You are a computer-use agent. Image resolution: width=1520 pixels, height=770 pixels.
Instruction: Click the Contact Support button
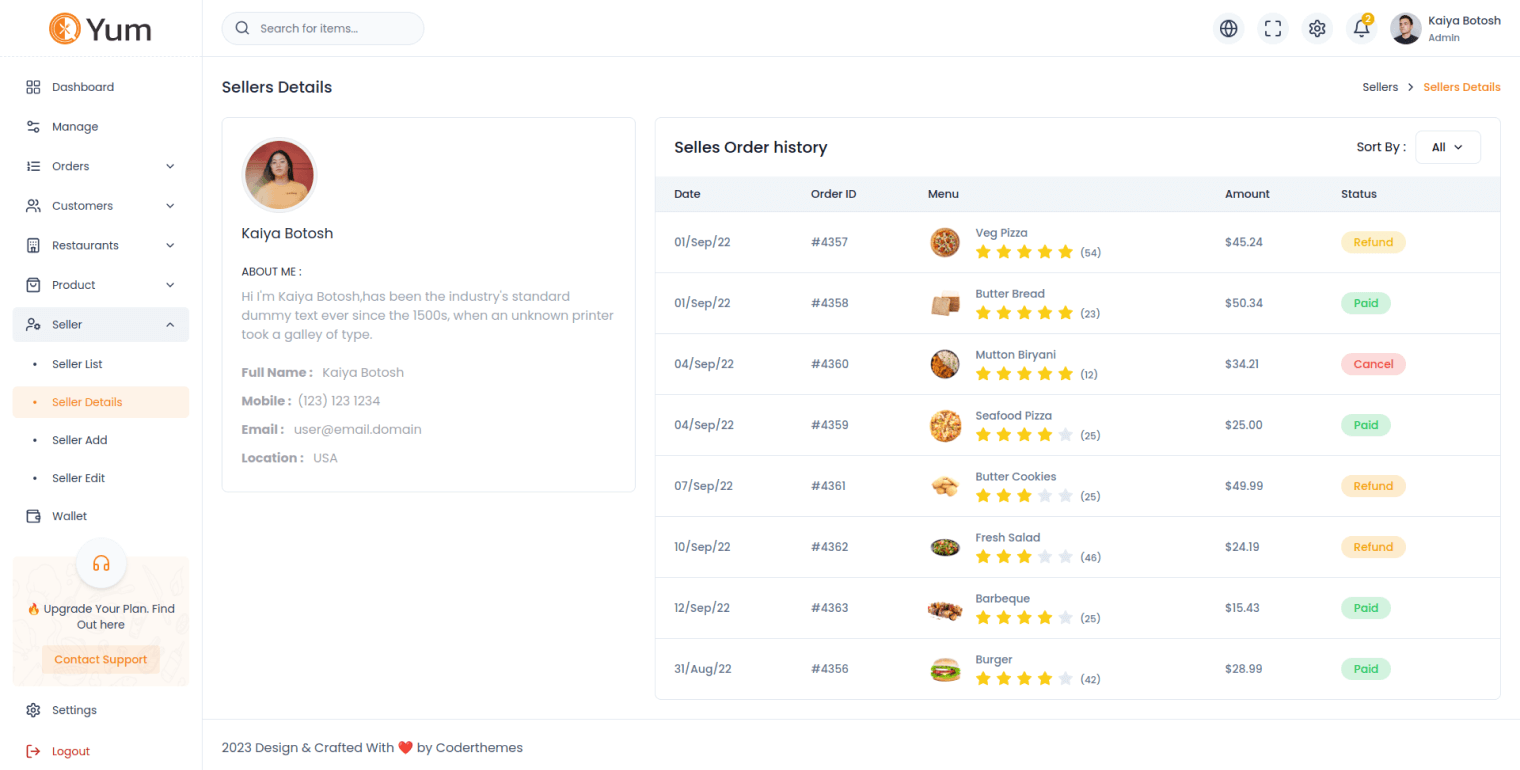[101, 660]
